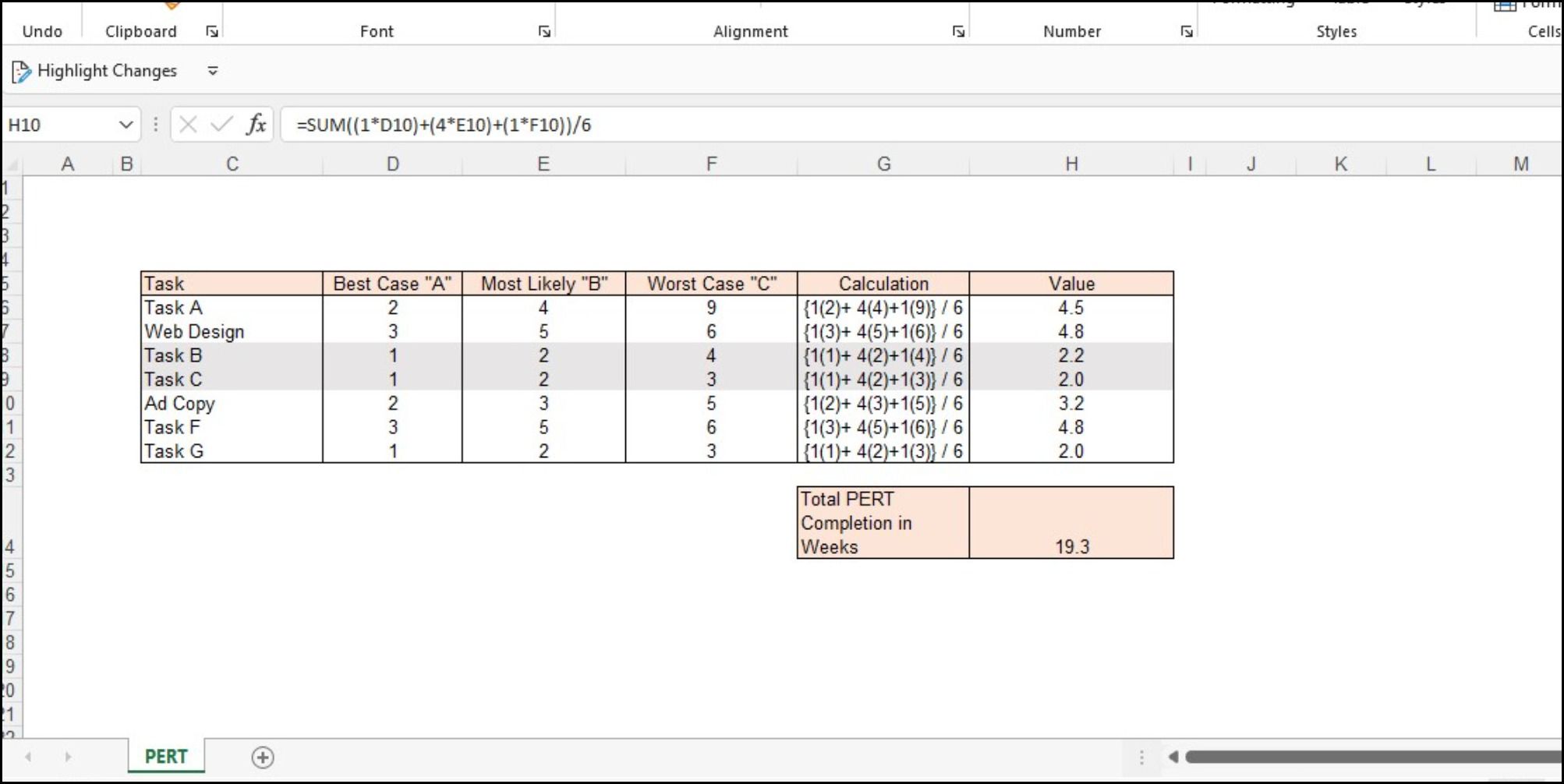Open Customize Quick Access Toolbar dropdown
Screen dimensions: 1564x784
(213, 71)
